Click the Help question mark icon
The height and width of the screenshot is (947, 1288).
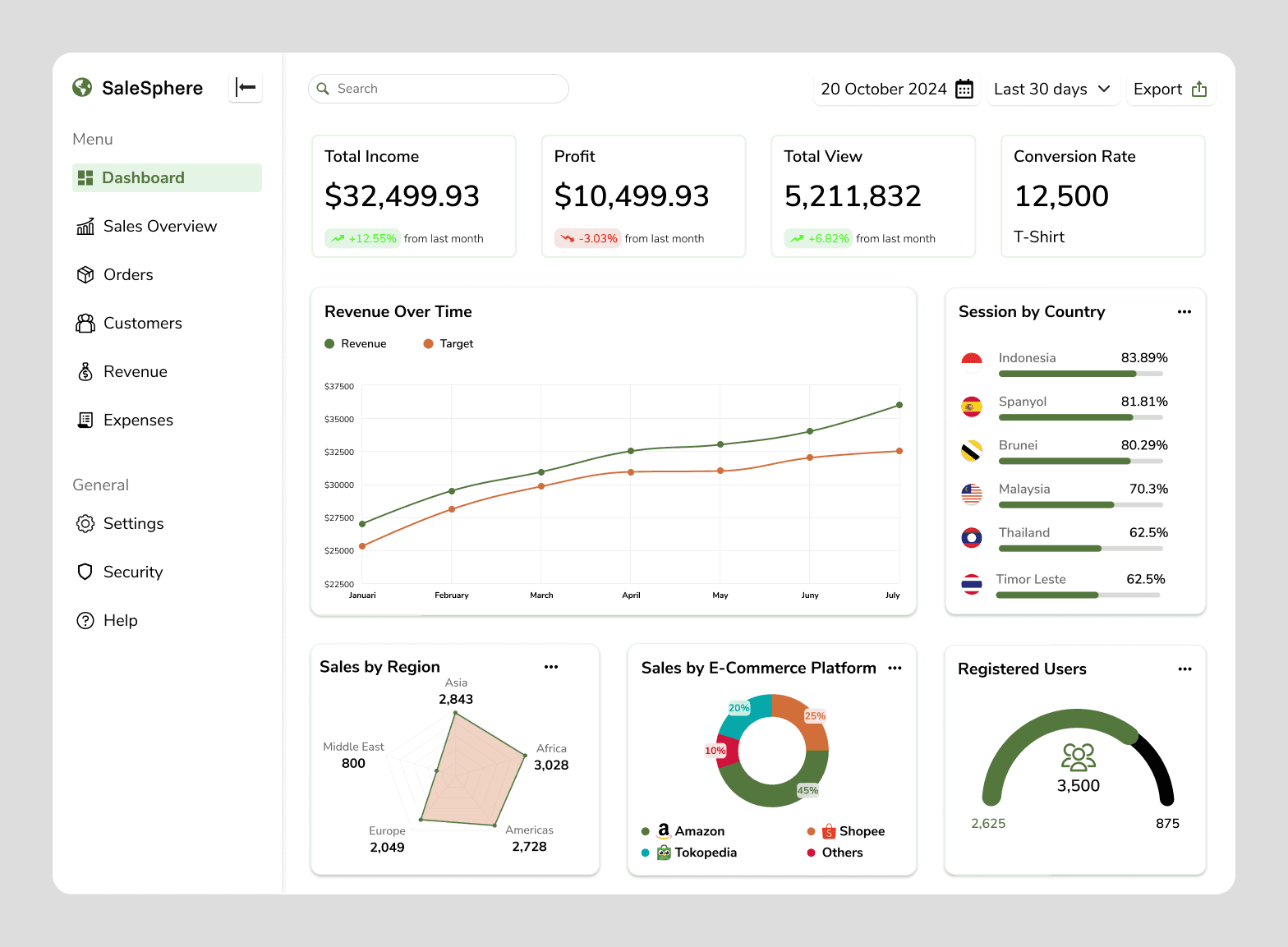pyautogui.click(x=85, y=620)
